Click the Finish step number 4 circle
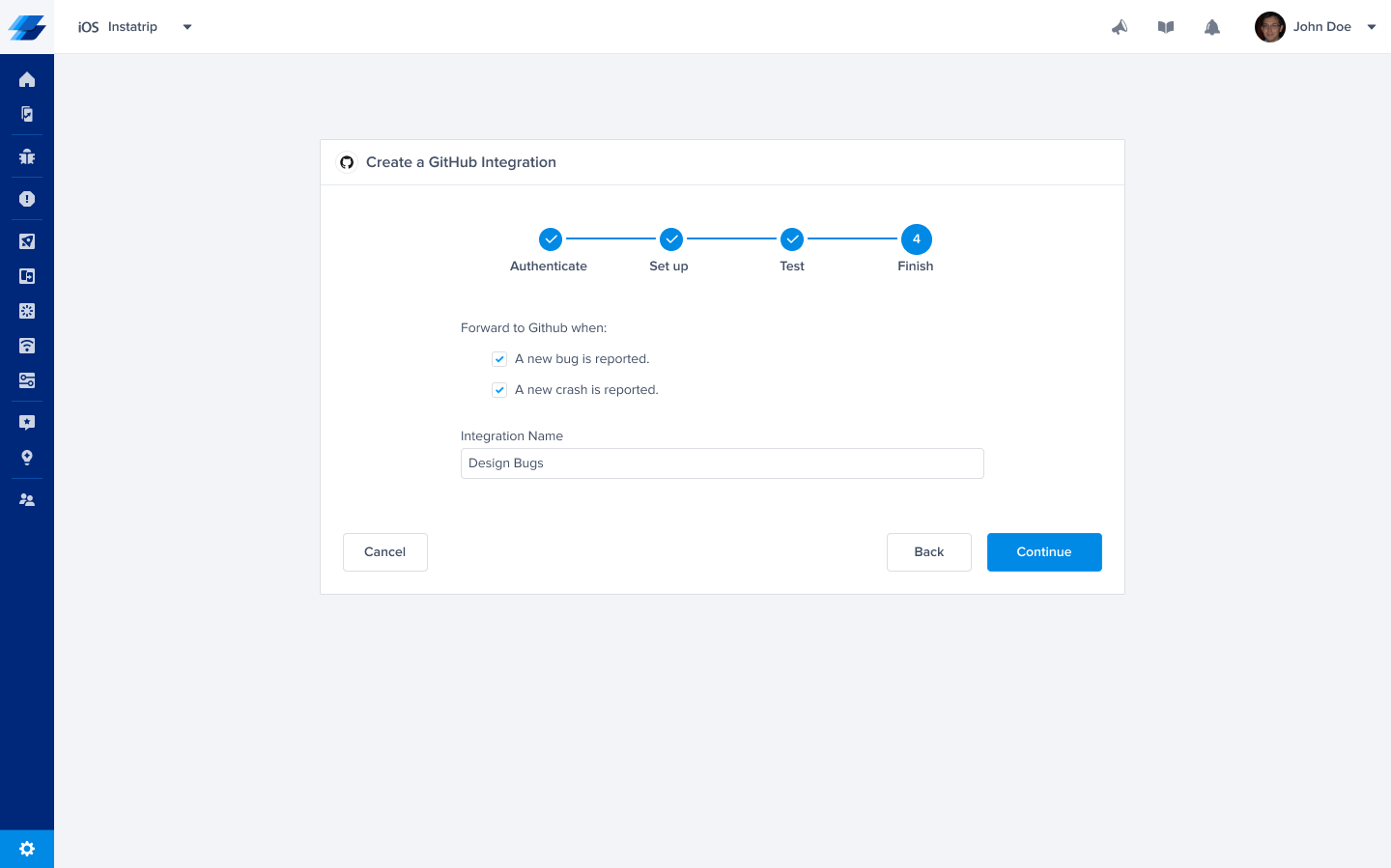 point(917,238)
